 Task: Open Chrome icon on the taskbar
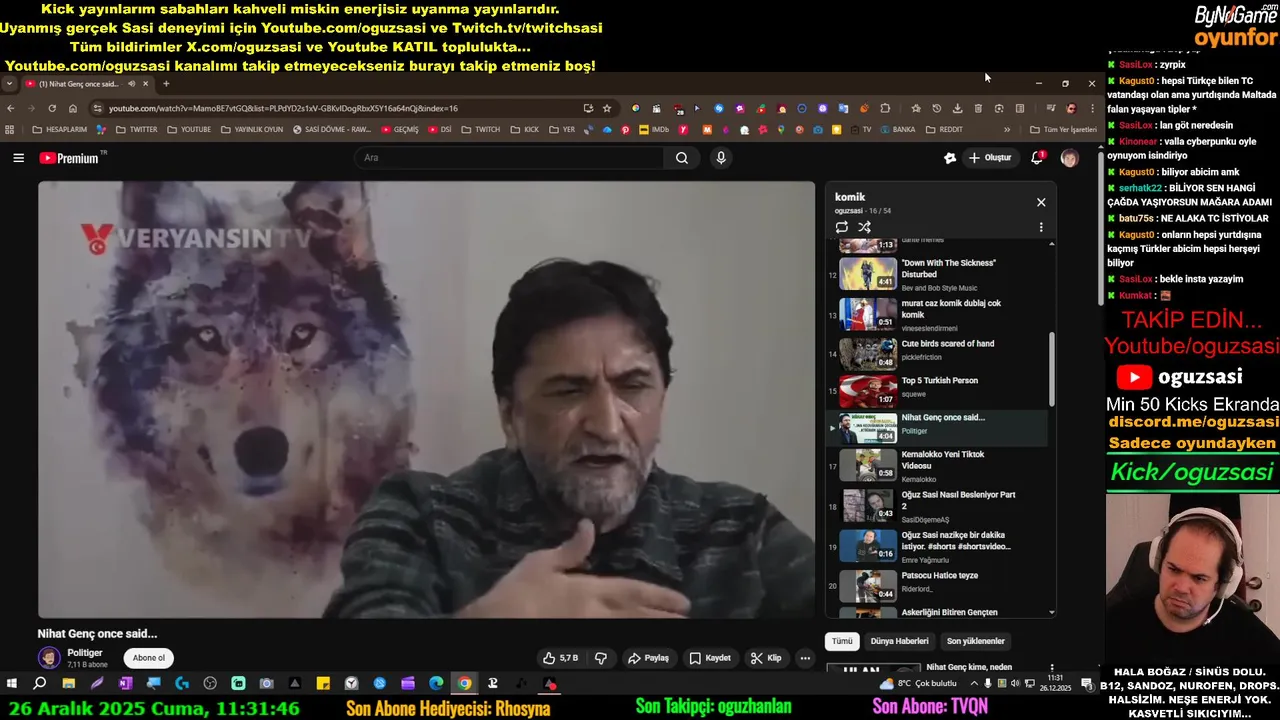(465, 684)
